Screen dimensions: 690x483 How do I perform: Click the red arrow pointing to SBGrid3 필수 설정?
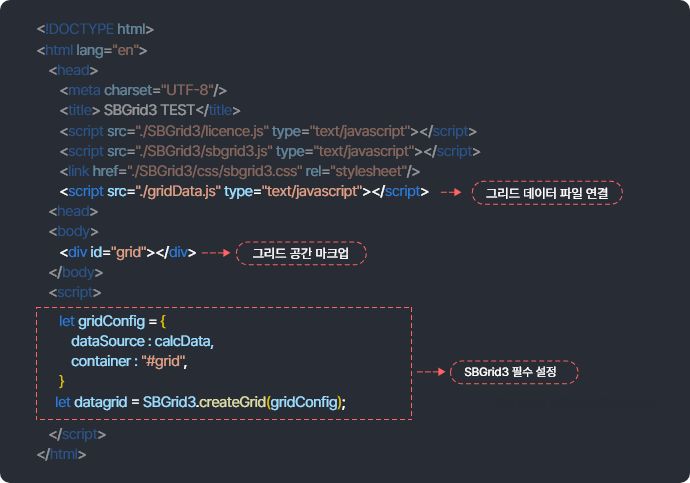(x=429, y=372)
